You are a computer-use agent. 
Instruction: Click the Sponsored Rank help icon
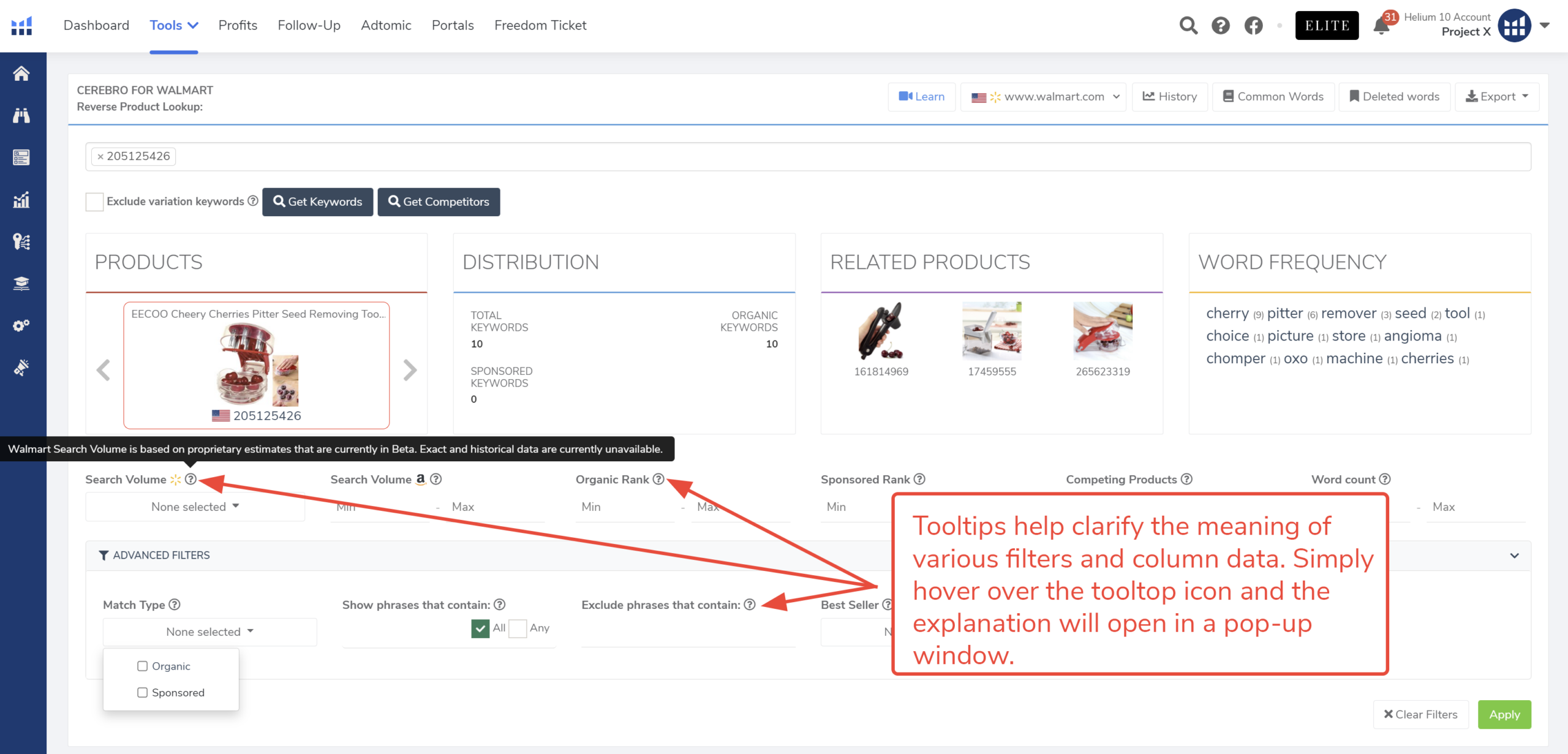pos(919,479)
